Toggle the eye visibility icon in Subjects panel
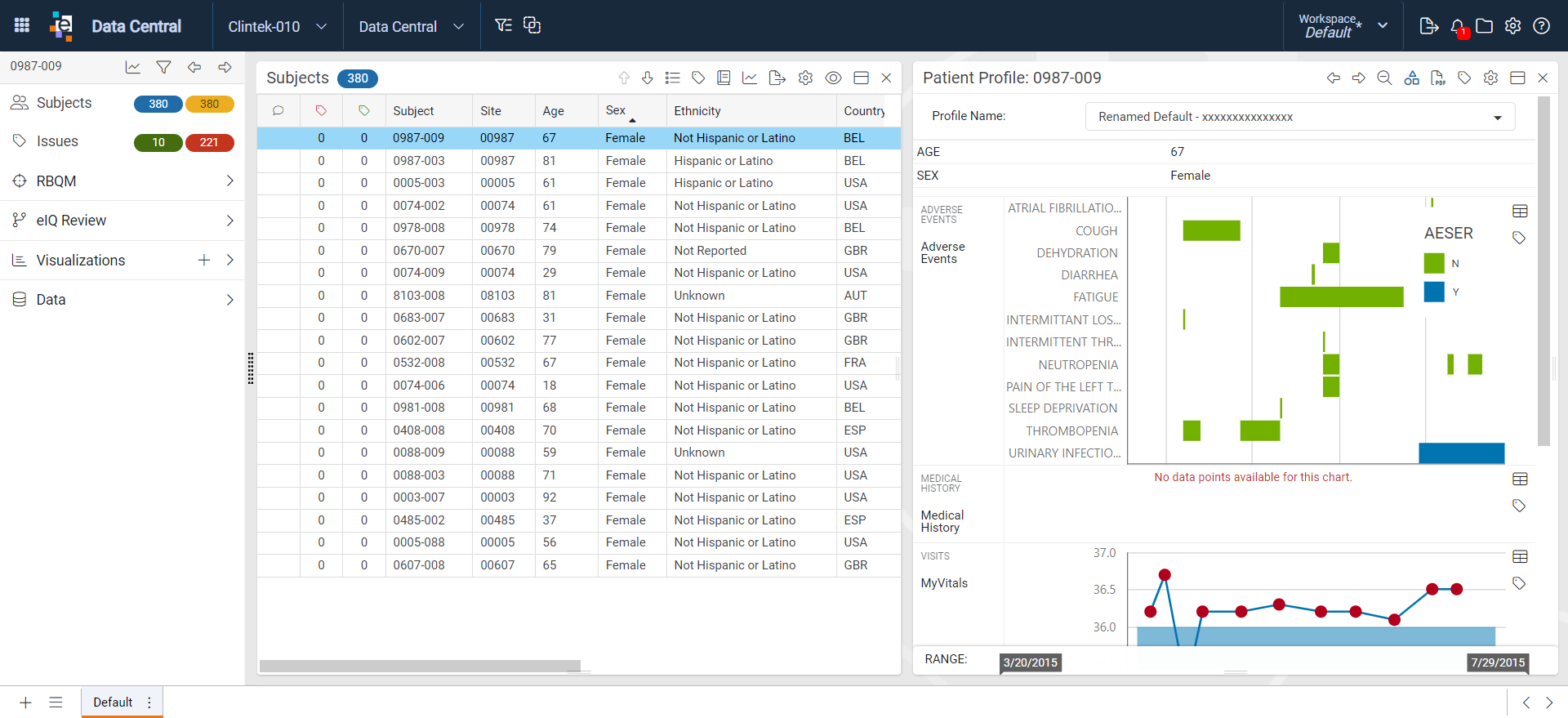 point(833,78)
